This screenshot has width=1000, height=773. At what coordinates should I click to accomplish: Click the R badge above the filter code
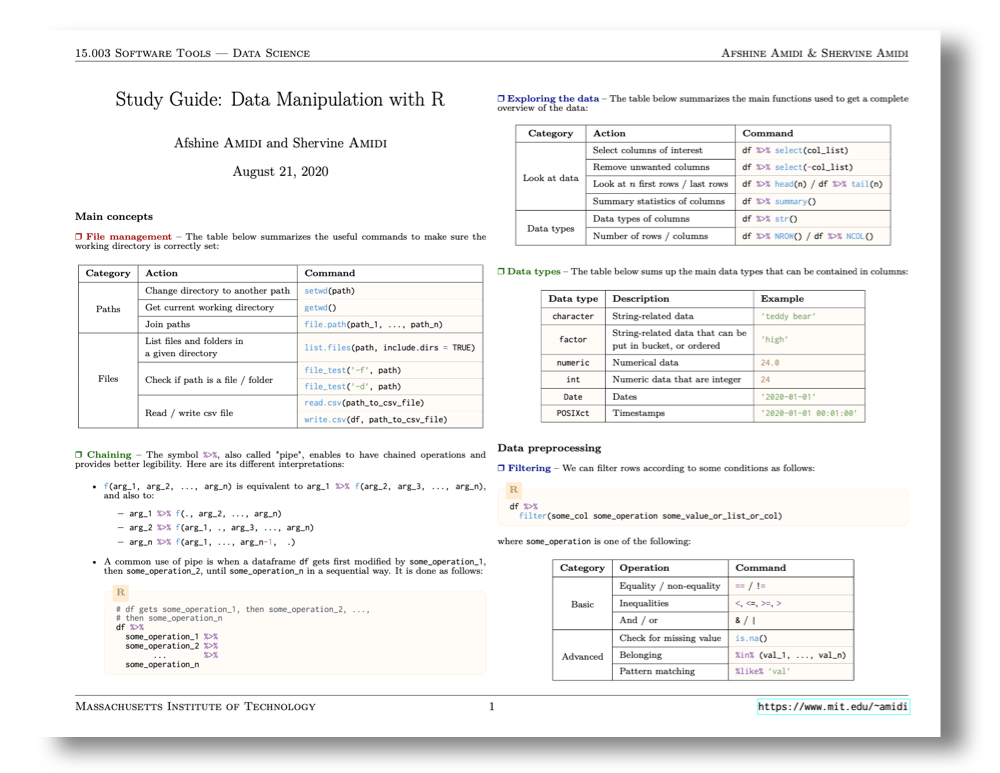514,490
